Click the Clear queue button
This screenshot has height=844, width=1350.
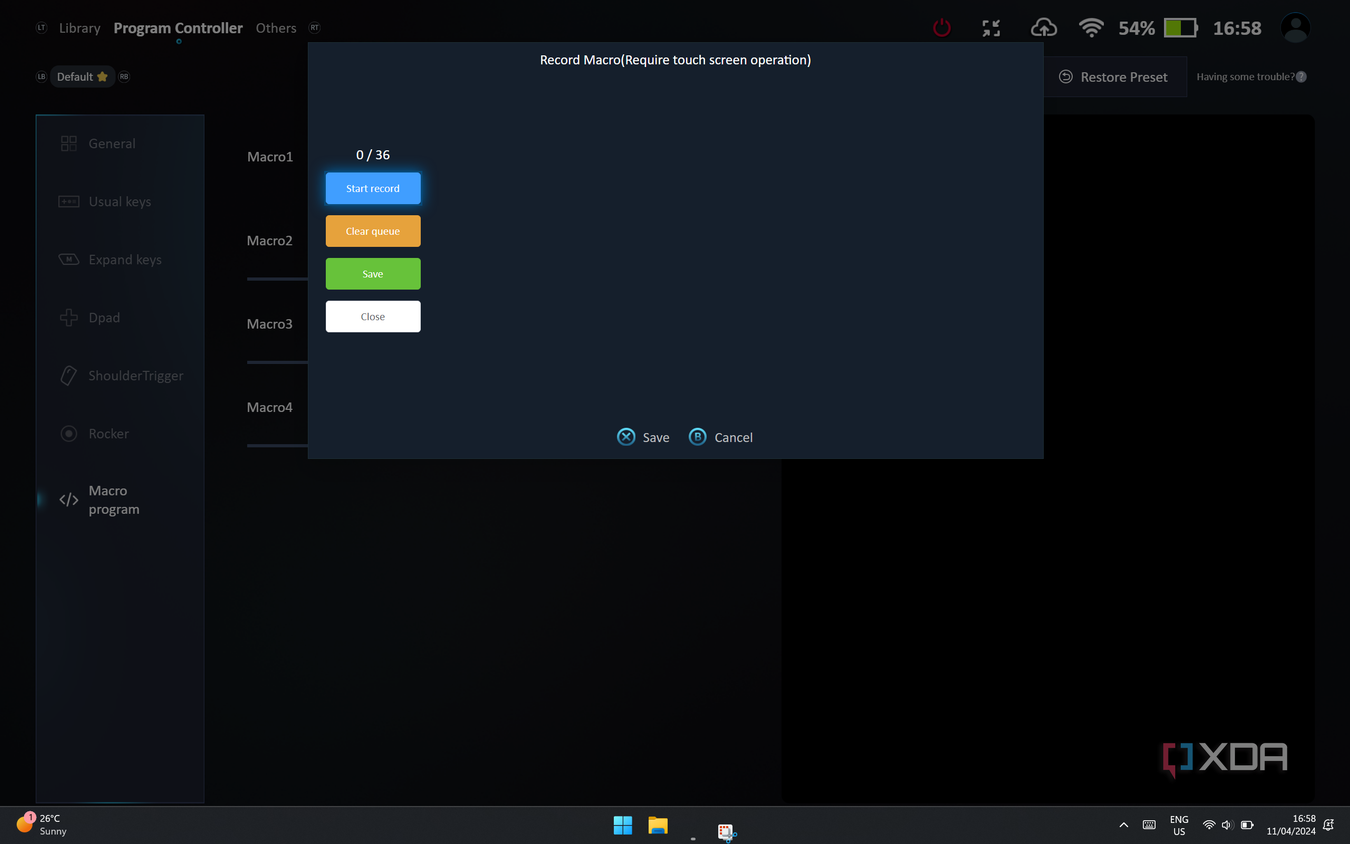(373, 231)
